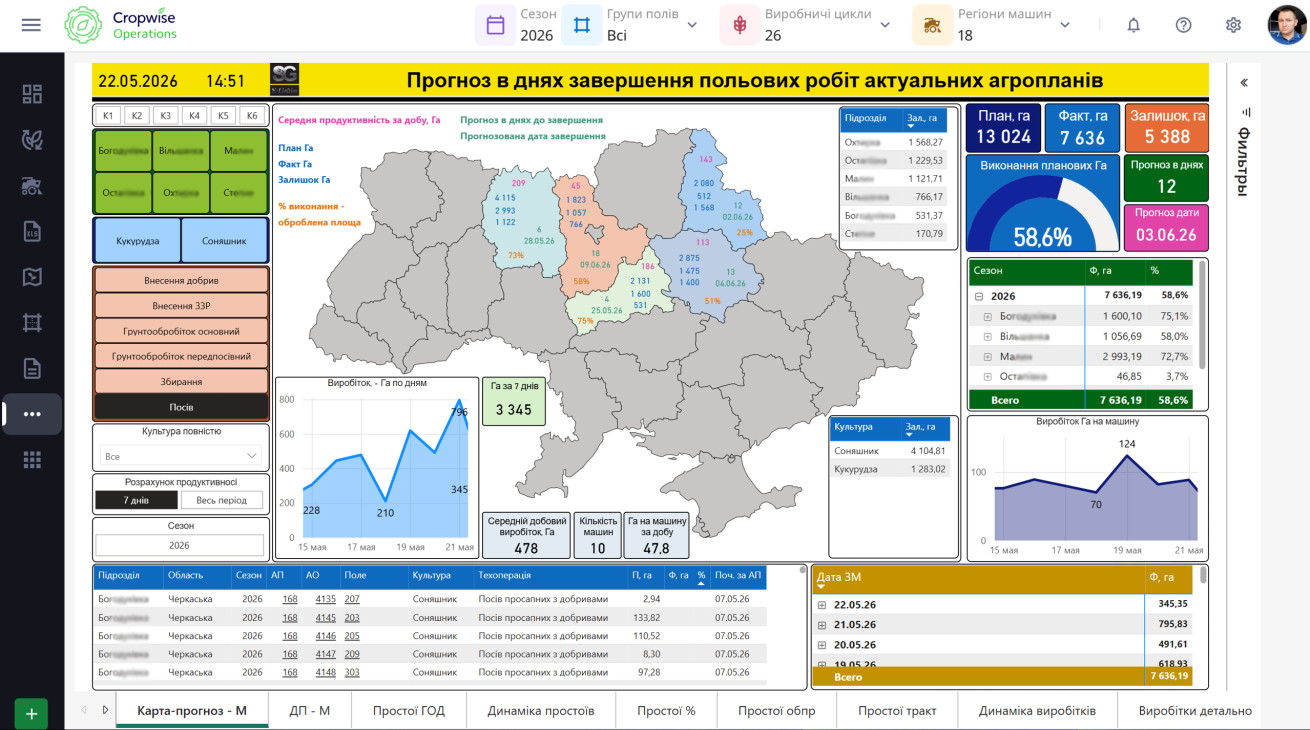Open Регіони машин dropdown
This screenshot has width=1310, height=730.
click(1065, 25)
